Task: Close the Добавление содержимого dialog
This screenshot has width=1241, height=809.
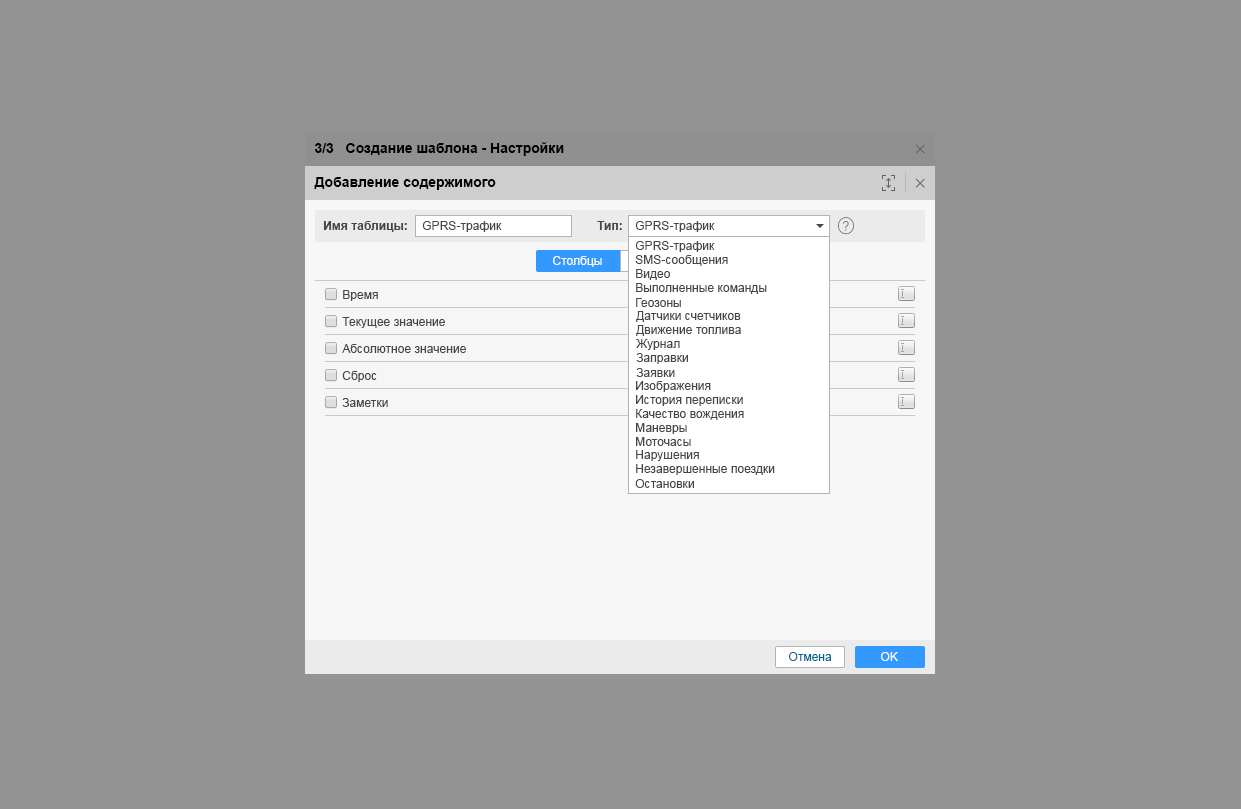Action: (920, 183)
